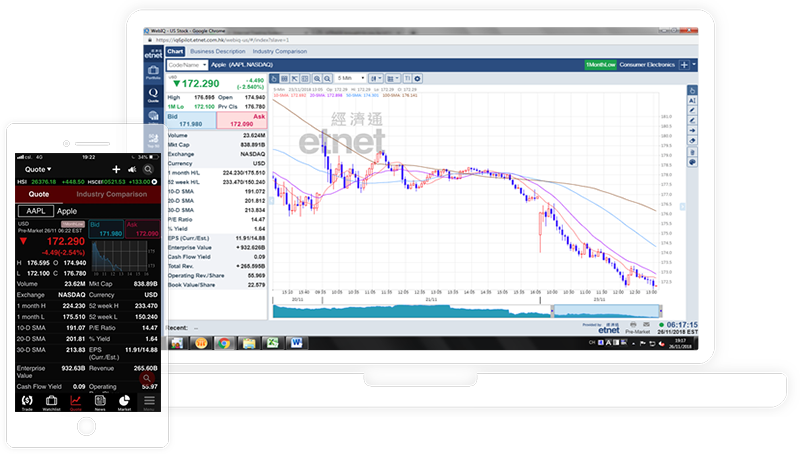Open chart settings gear

417,79
